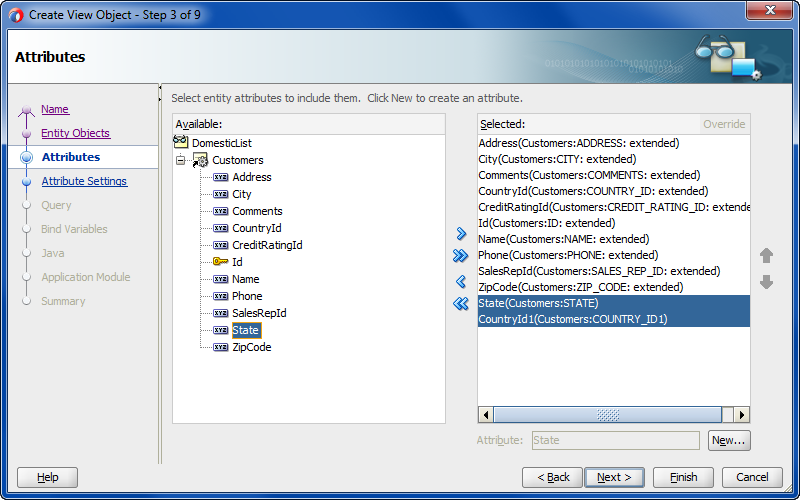Click the Cancel button
800x500 pixels.
752,478
